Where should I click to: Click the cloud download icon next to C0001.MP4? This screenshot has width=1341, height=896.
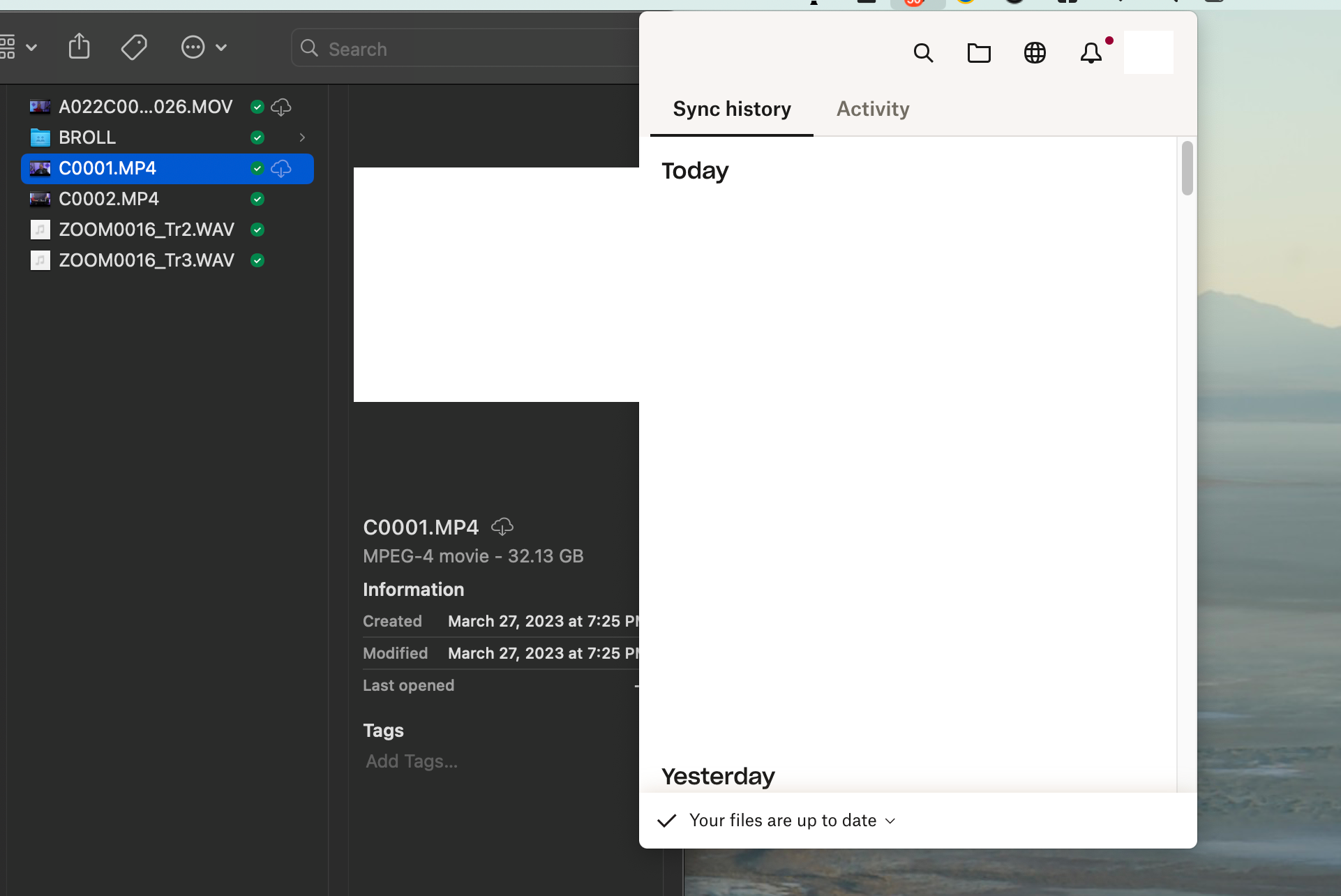[x=281, y=169]
